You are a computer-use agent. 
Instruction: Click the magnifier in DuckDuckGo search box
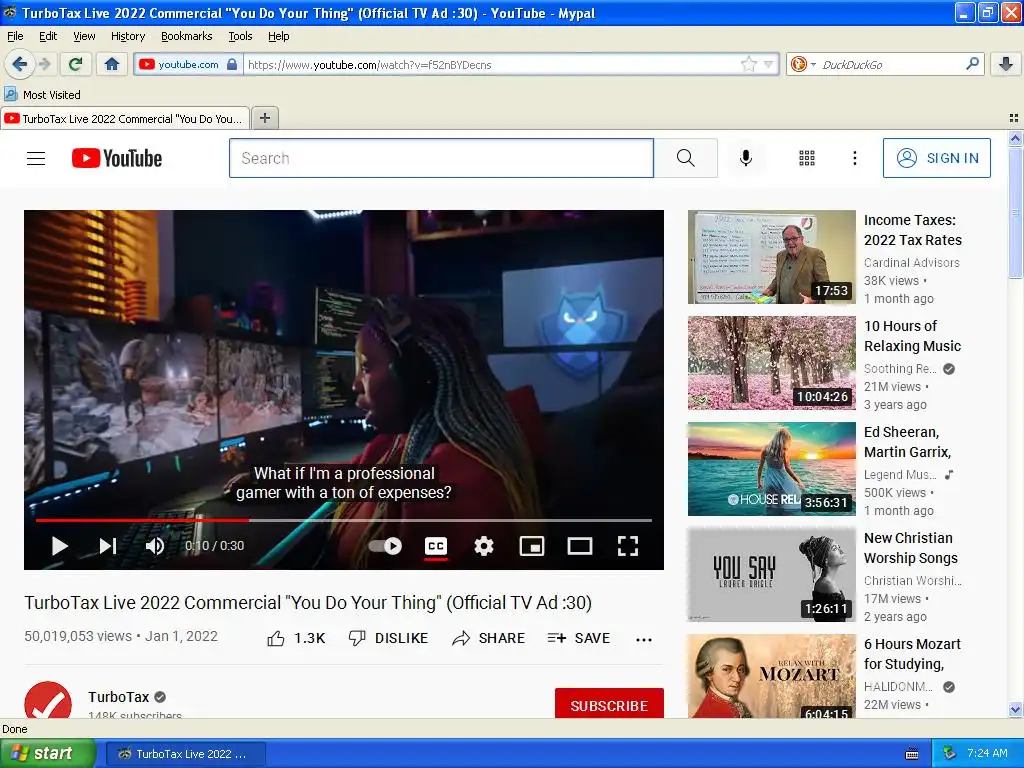pyautogui.click(x=972, y=64)
